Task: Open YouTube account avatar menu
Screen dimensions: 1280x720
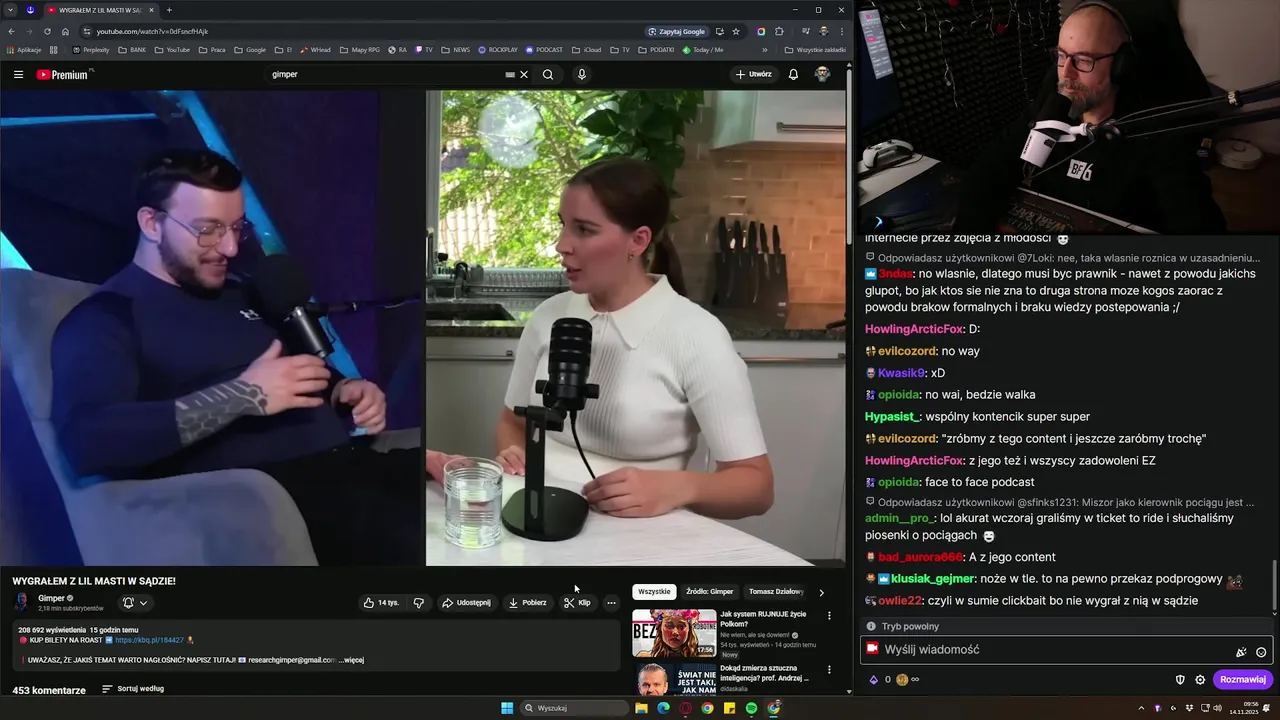Action: point(822,74)
